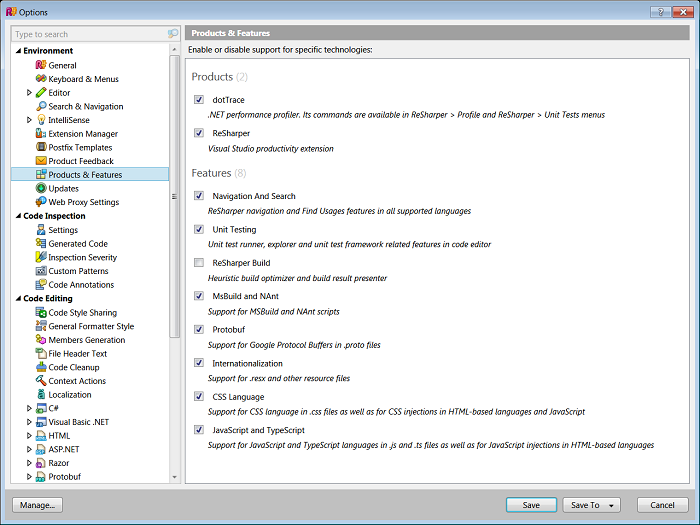This screenshot has height=525, width=700.
Task: Click the Keyboard & Menus icon
Action: pyautogui.click(x=41, y=79)
